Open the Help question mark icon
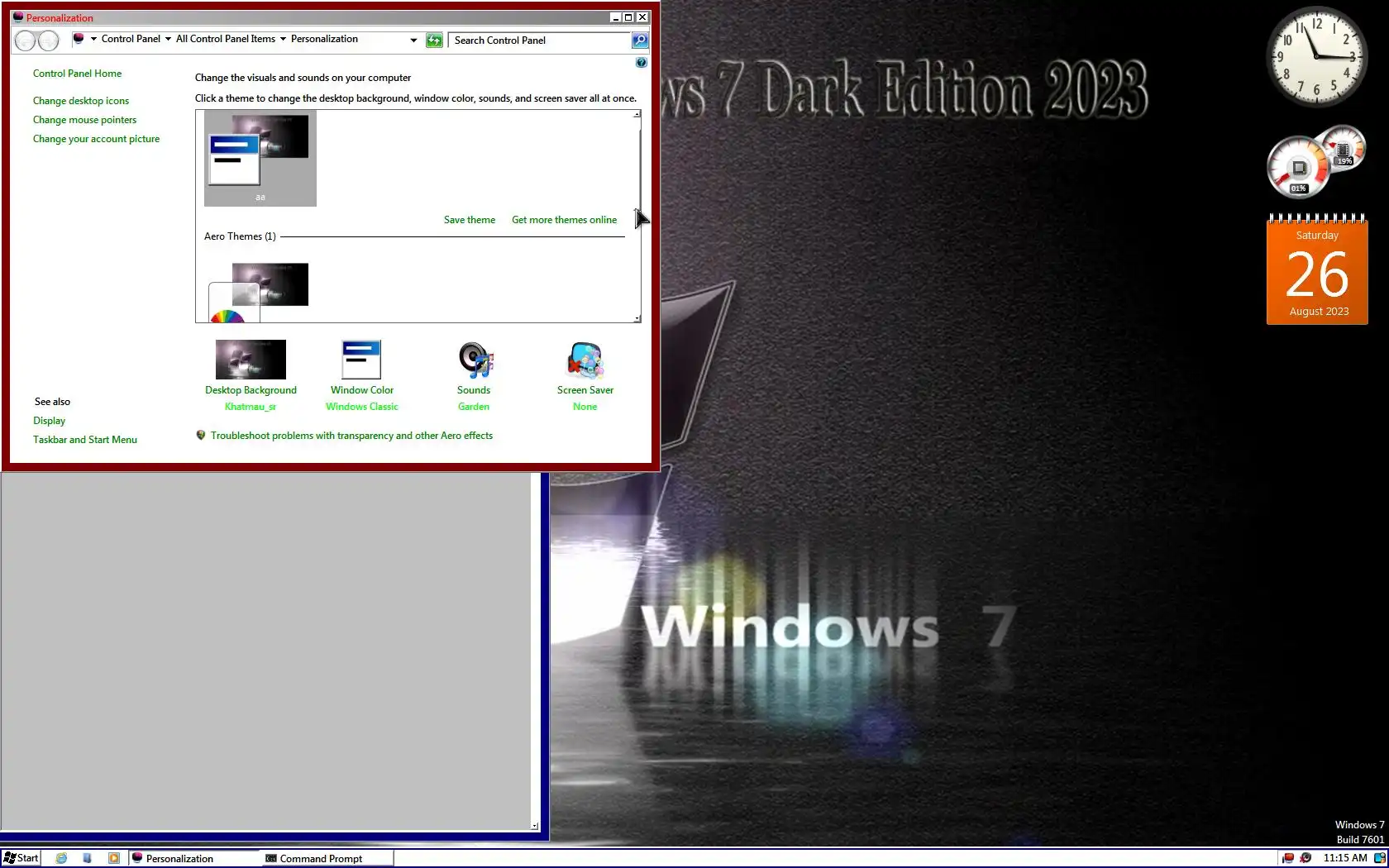 (x=641, y=63)
